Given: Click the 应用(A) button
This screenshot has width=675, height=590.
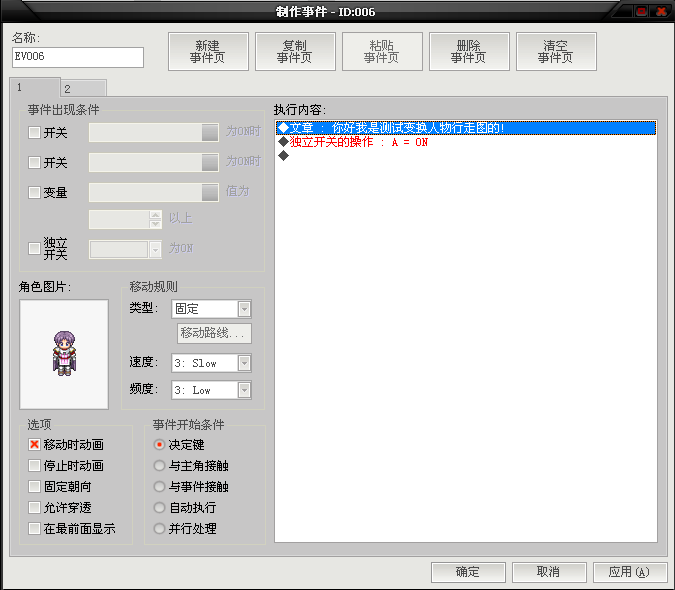Looking at the screenshot, I should point(630,572).
